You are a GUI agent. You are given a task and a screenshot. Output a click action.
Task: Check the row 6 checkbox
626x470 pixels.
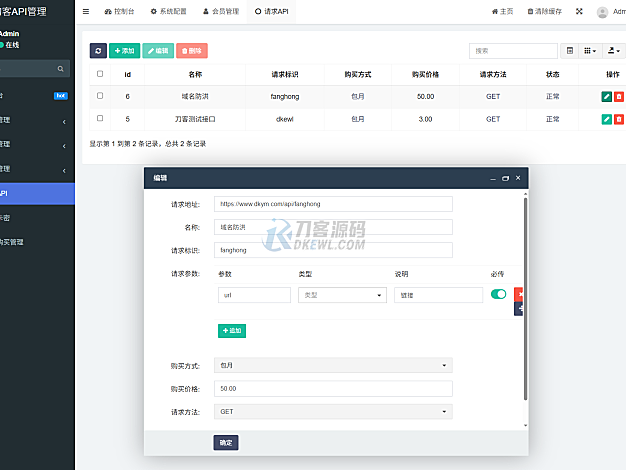pyautogui.click(x=100, y=96)
